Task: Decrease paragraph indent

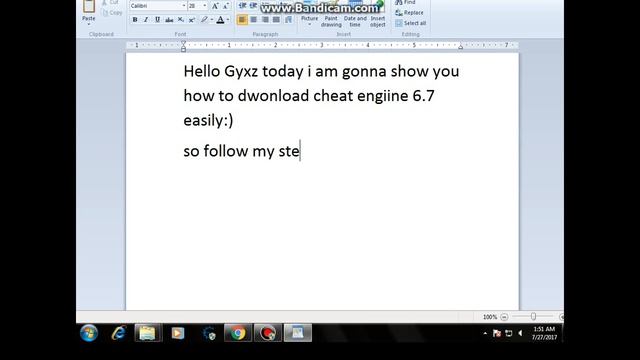Action: [242, 5]
